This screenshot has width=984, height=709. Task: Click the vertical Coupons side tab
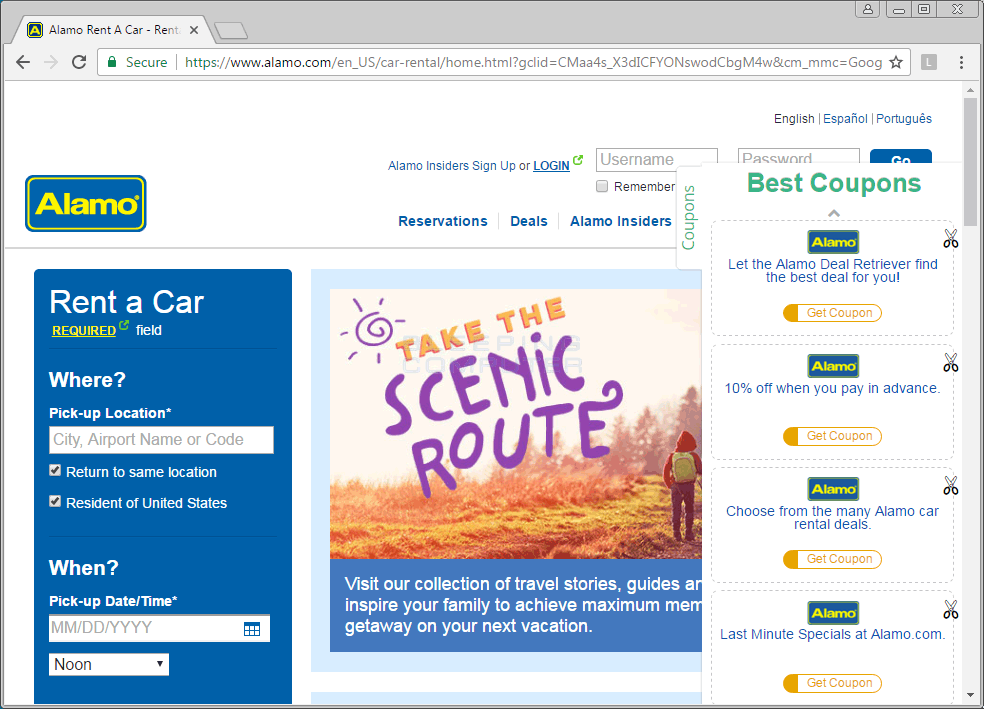point(688,217)
